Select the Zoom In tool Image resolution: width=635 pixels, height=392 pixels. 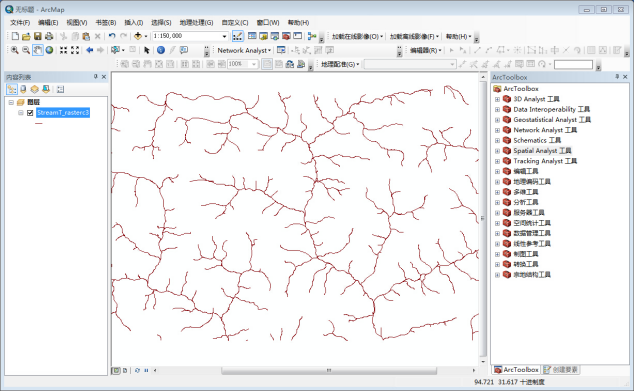click(x=15, y=50)
